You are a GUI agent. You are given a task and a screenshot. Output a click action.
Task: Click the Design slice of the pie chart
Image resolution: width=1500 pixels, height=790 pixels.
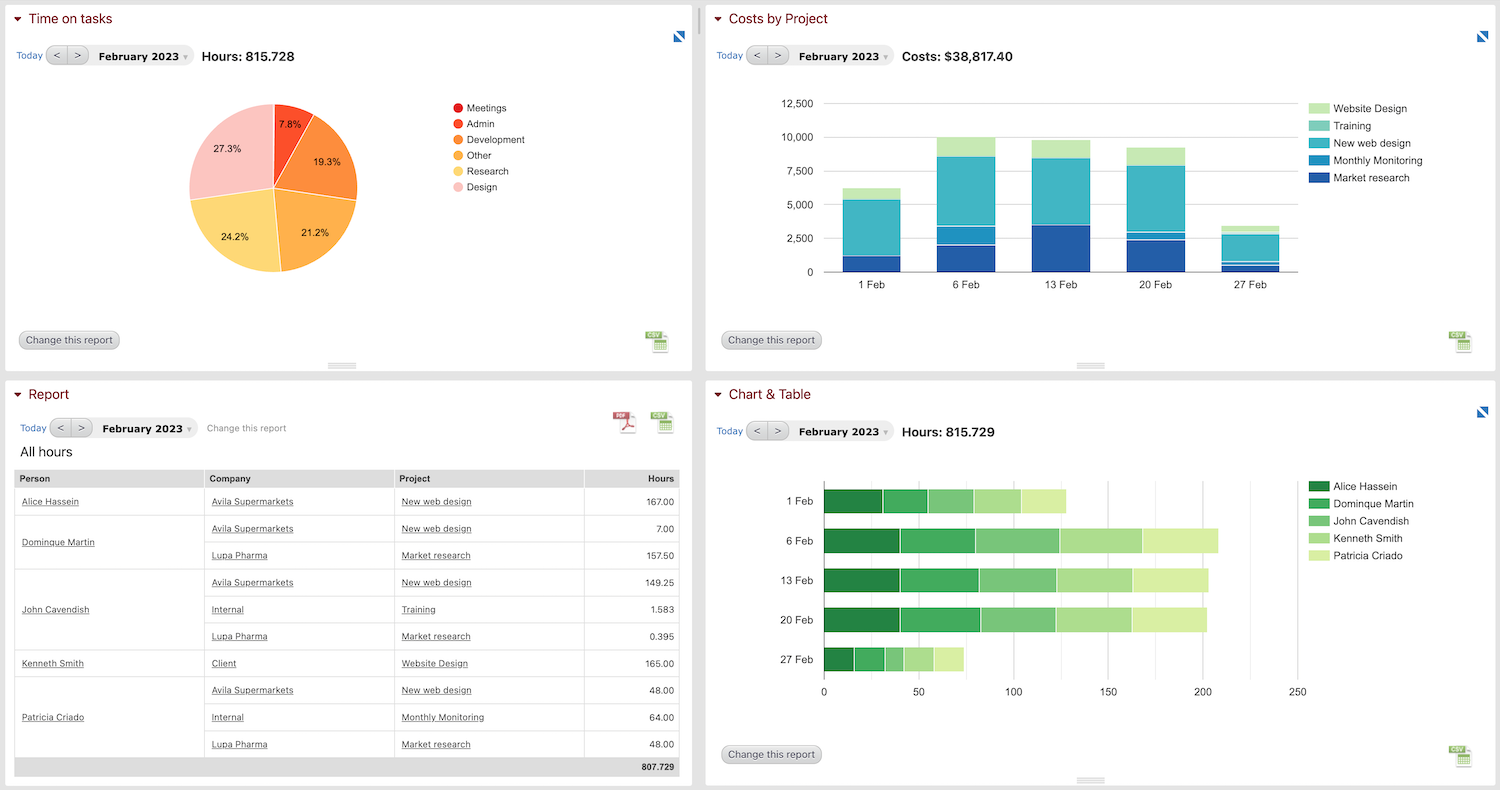coord(228,148)
